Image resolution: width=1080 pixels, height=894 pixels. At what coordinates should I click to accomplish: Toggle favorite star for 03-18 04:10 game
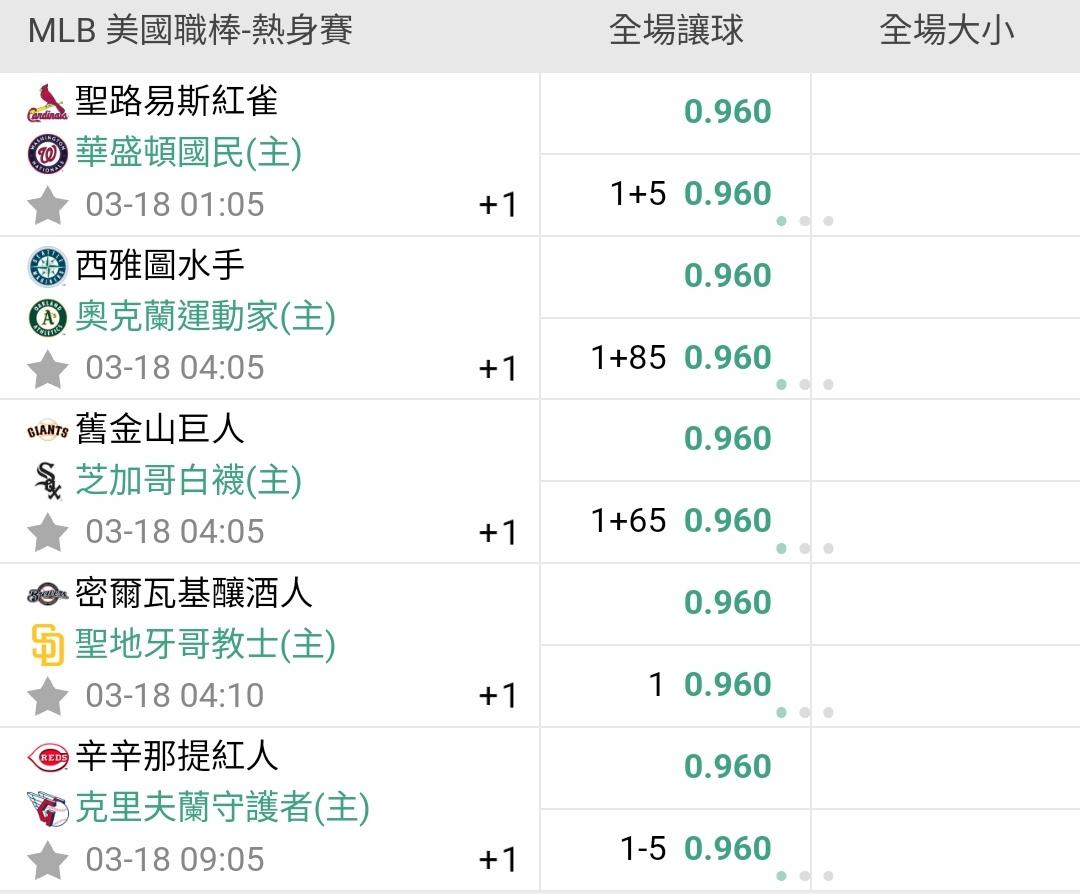47,696
